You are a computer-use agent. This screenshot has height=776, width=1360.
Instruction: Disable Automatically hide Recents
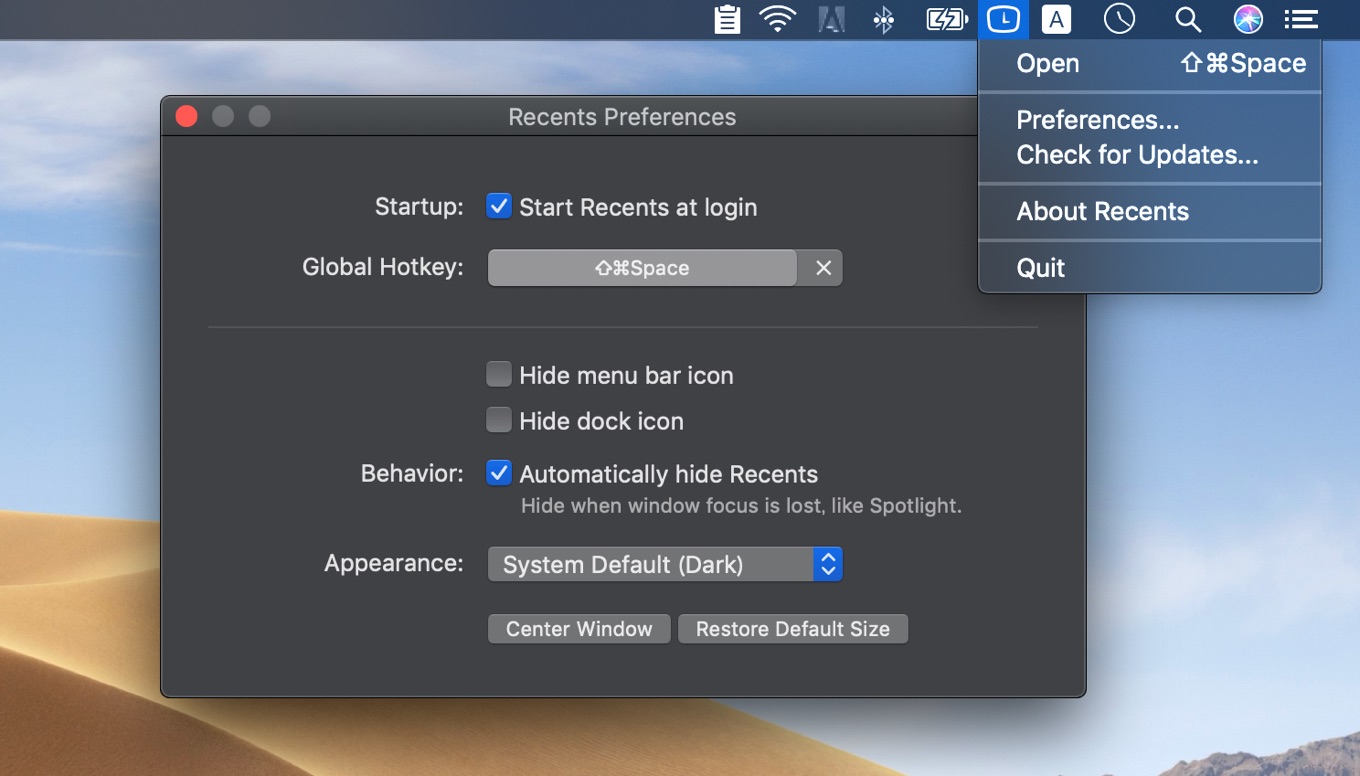(x=499, y=474)
